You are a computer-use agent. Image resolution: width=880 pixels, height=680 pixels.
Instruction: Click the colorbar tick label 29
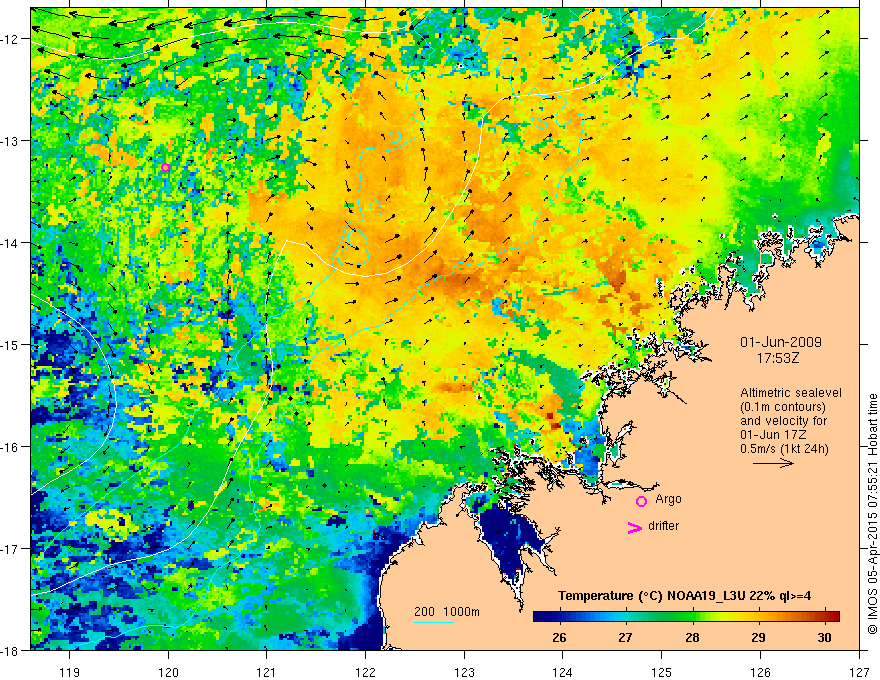click(758, 637)
